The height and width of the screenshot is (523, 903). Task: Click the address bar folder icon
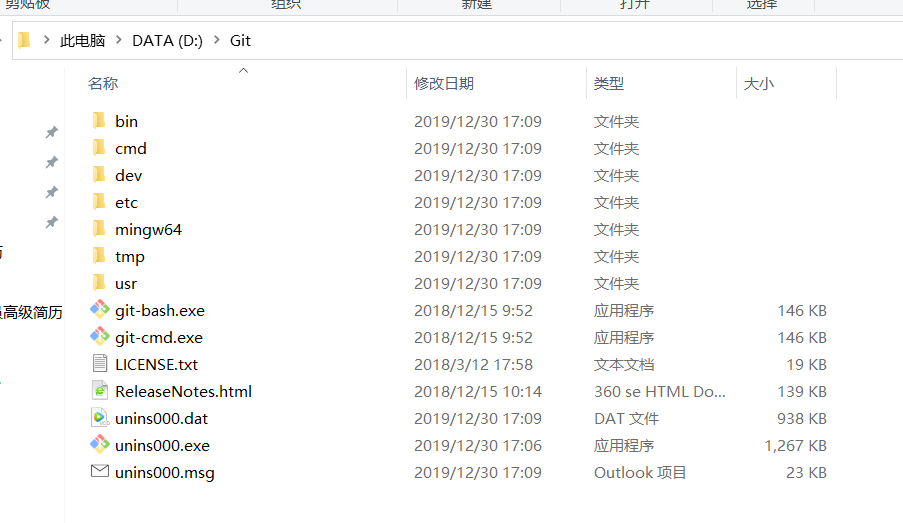(x=24, y=40)
